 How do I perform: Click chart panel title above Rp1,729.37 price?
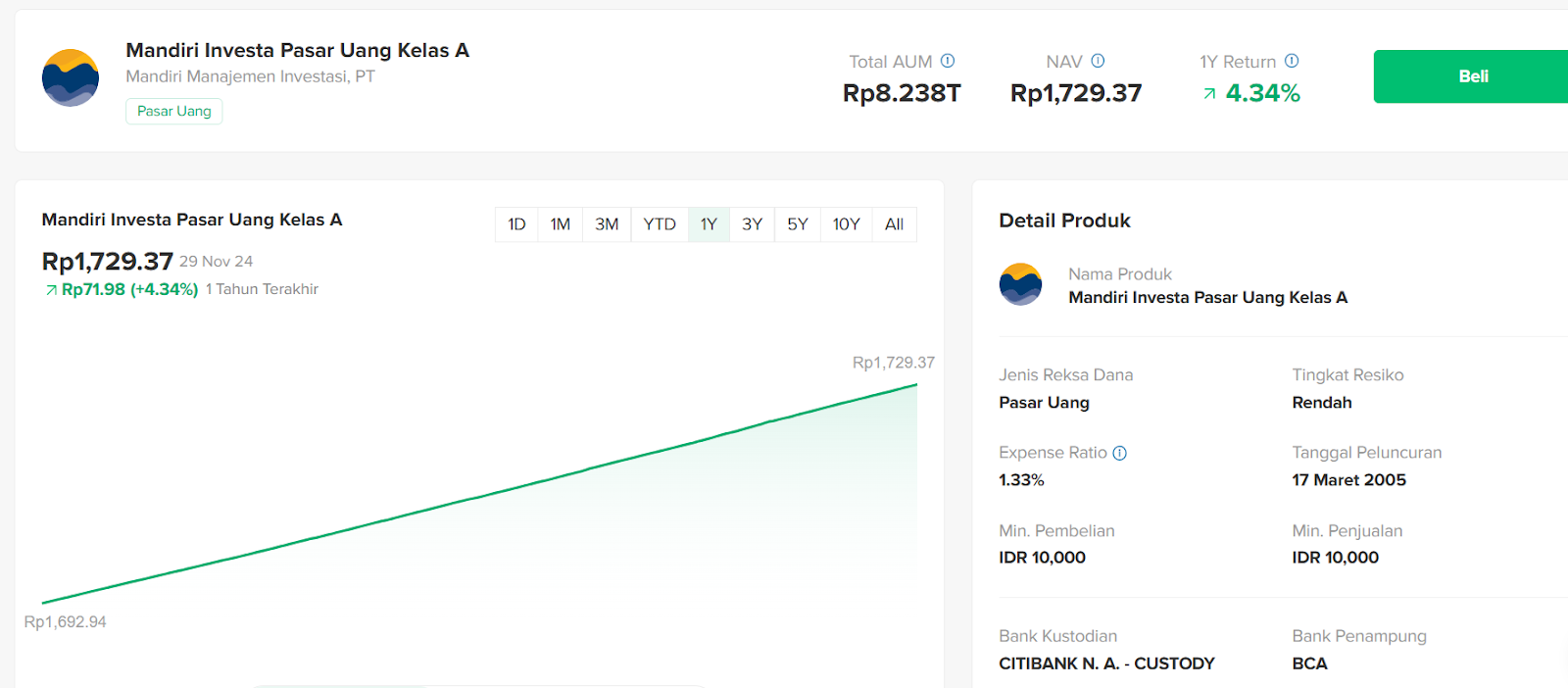click(192, 220)
